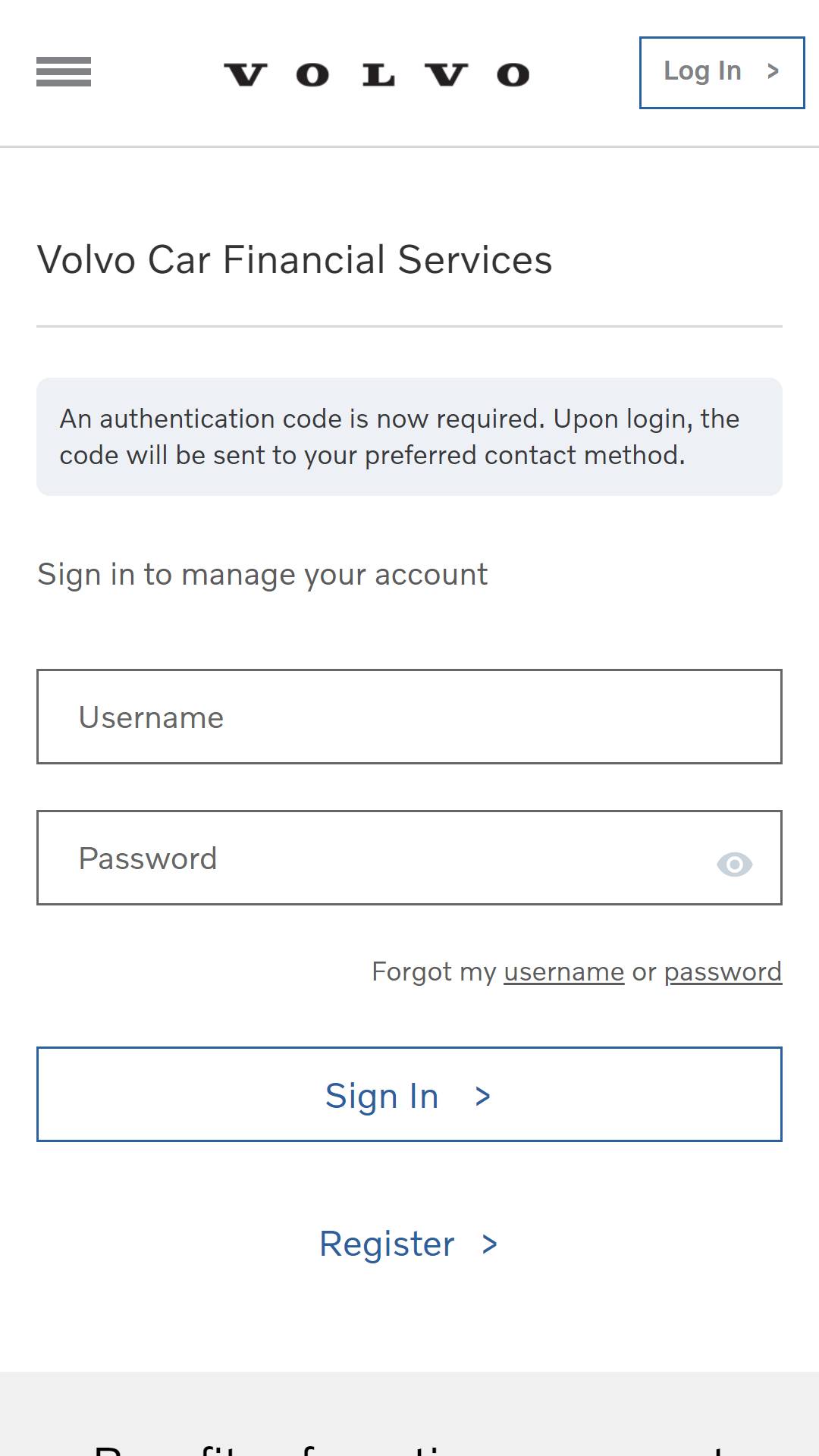Click the arrow next to Register
Screen dimensions: 819x1456
coord(490,1244)
